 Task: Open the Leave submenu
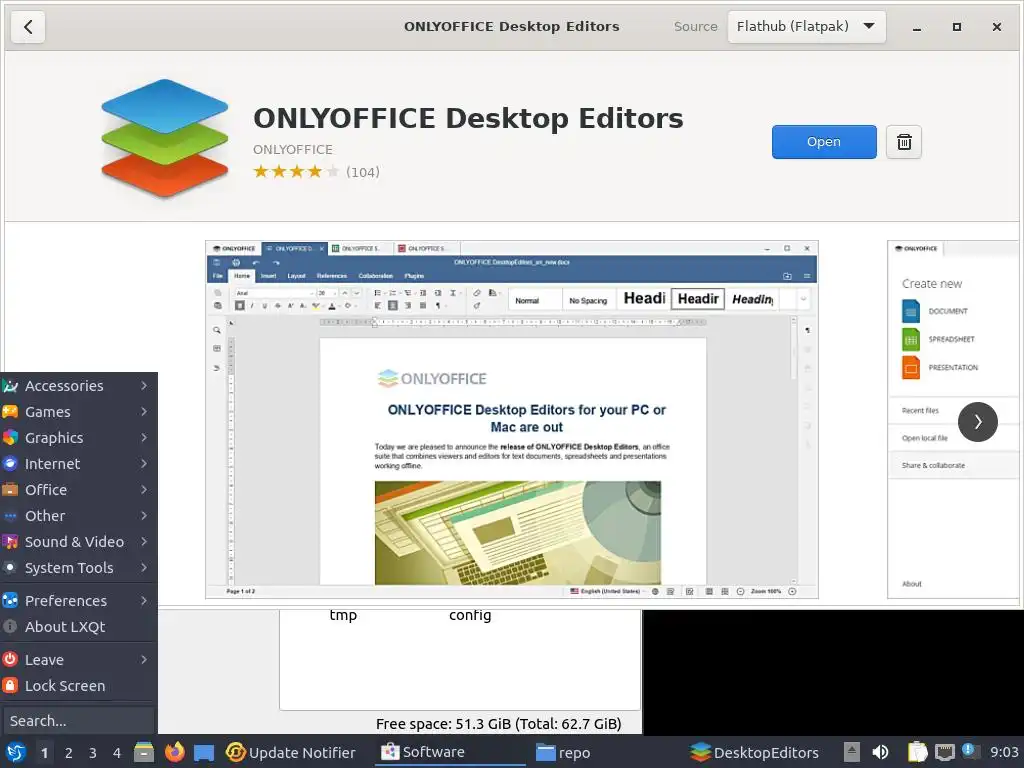78,660
